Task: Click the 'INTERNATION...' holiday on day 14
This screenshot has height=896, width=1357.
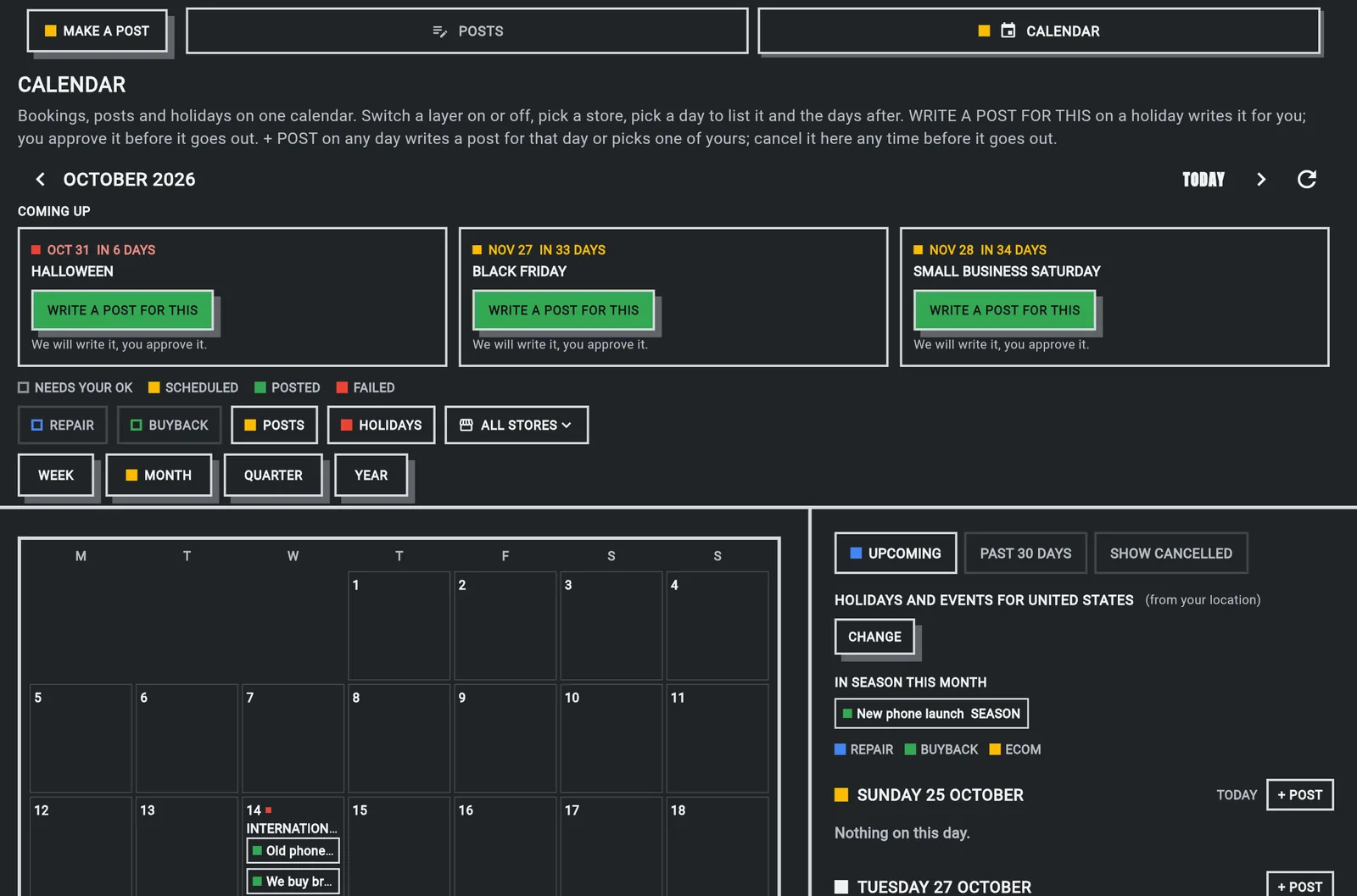Action: tap(292, 829)
